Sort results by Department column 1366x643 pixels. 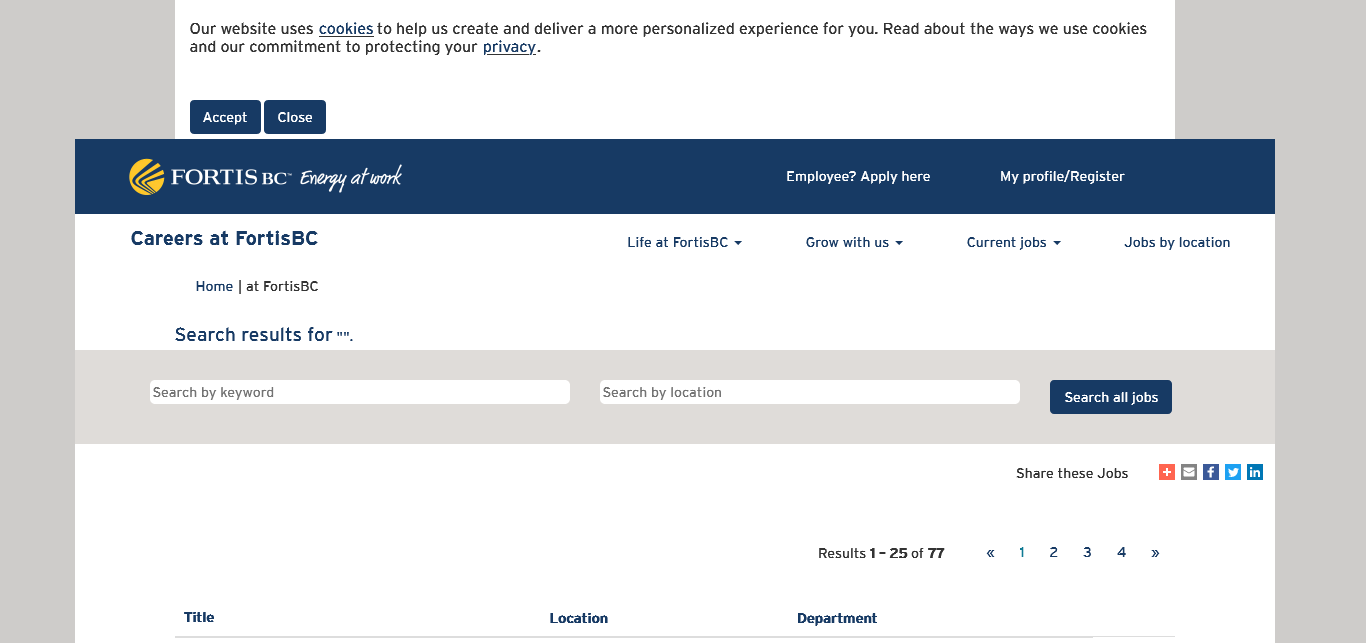point(837,618)
